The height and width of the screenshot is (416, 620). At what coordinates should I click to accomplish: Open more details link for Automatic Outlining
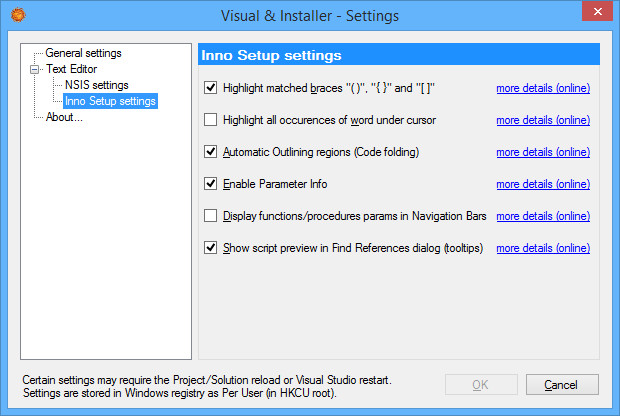coord(543,152)
